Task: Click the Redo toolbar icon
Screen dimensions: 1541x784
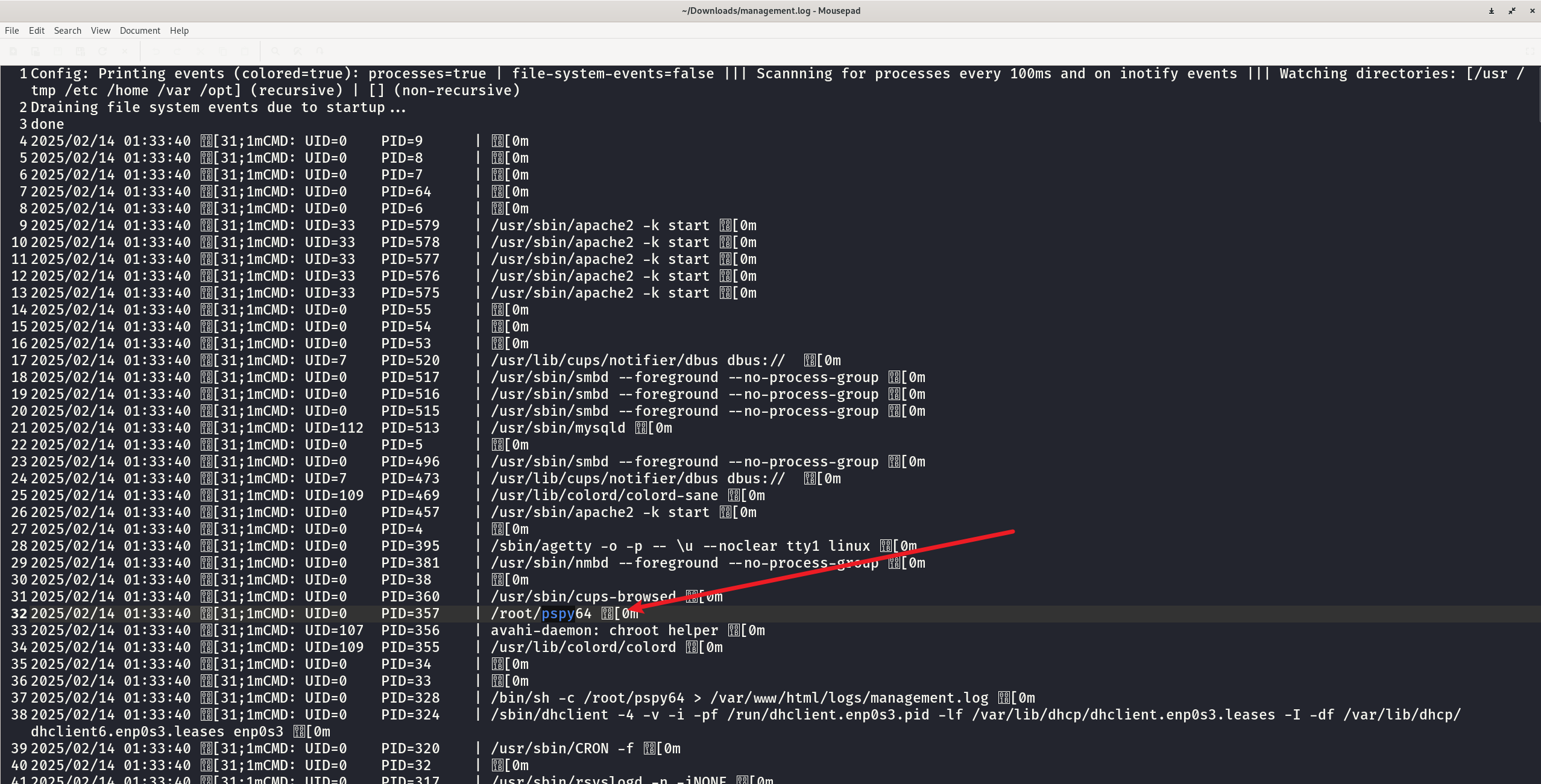Action: 178,51
